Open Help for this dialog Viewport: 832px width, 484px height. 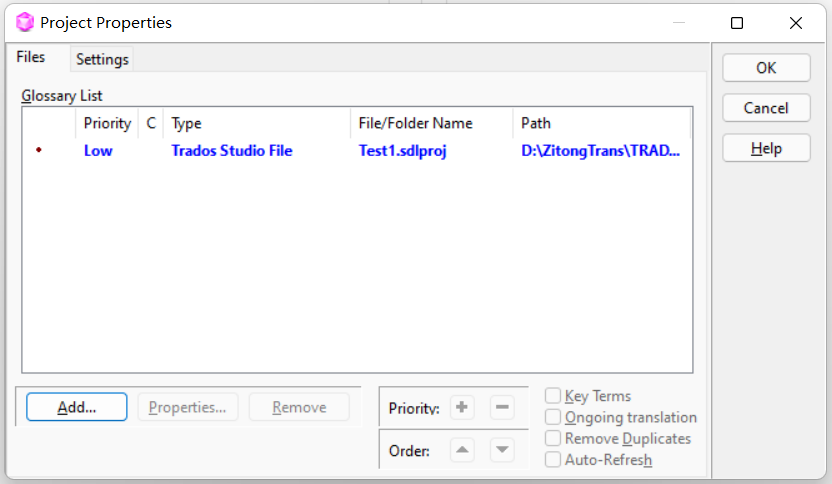click(x=766, y=148)
